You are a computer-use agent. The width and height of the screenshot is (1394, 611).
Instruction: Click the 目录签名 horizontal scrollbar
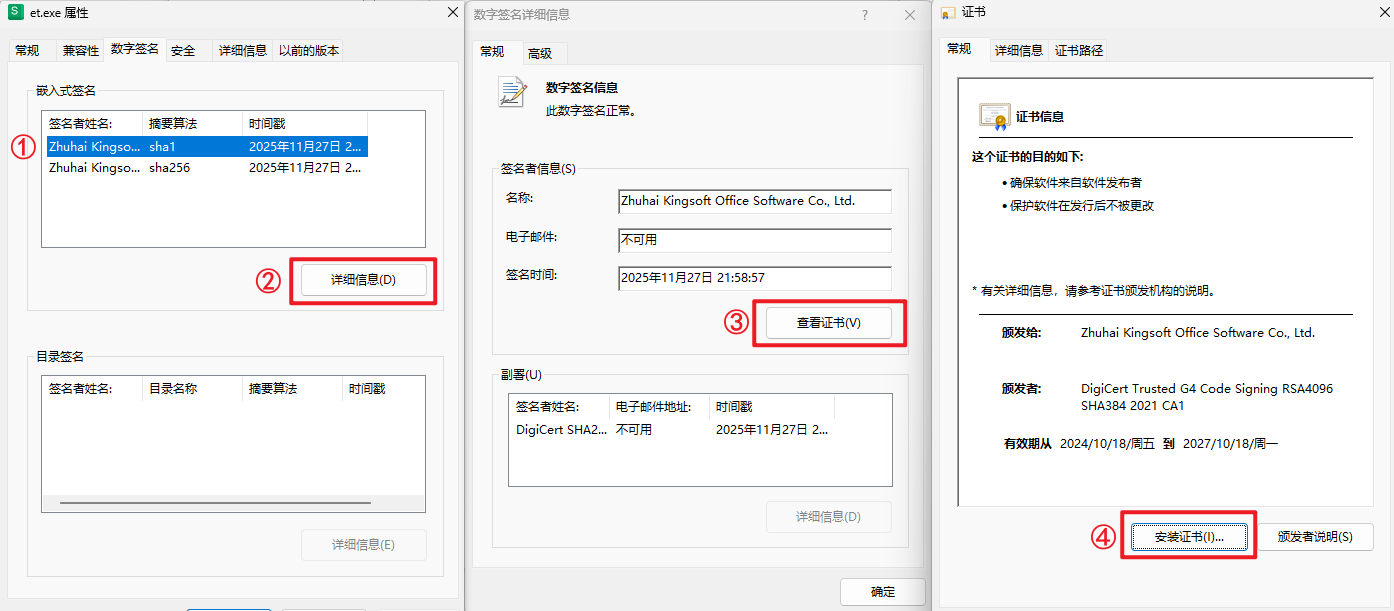coord(215,502)
